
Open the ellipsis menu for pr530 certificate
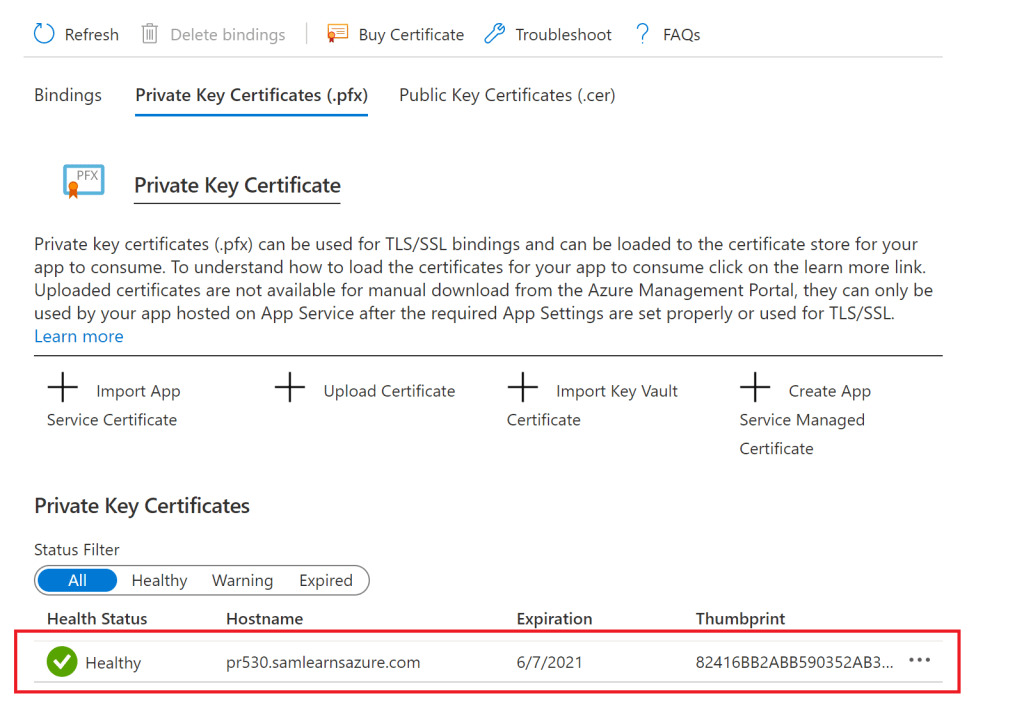click(919, 661)
